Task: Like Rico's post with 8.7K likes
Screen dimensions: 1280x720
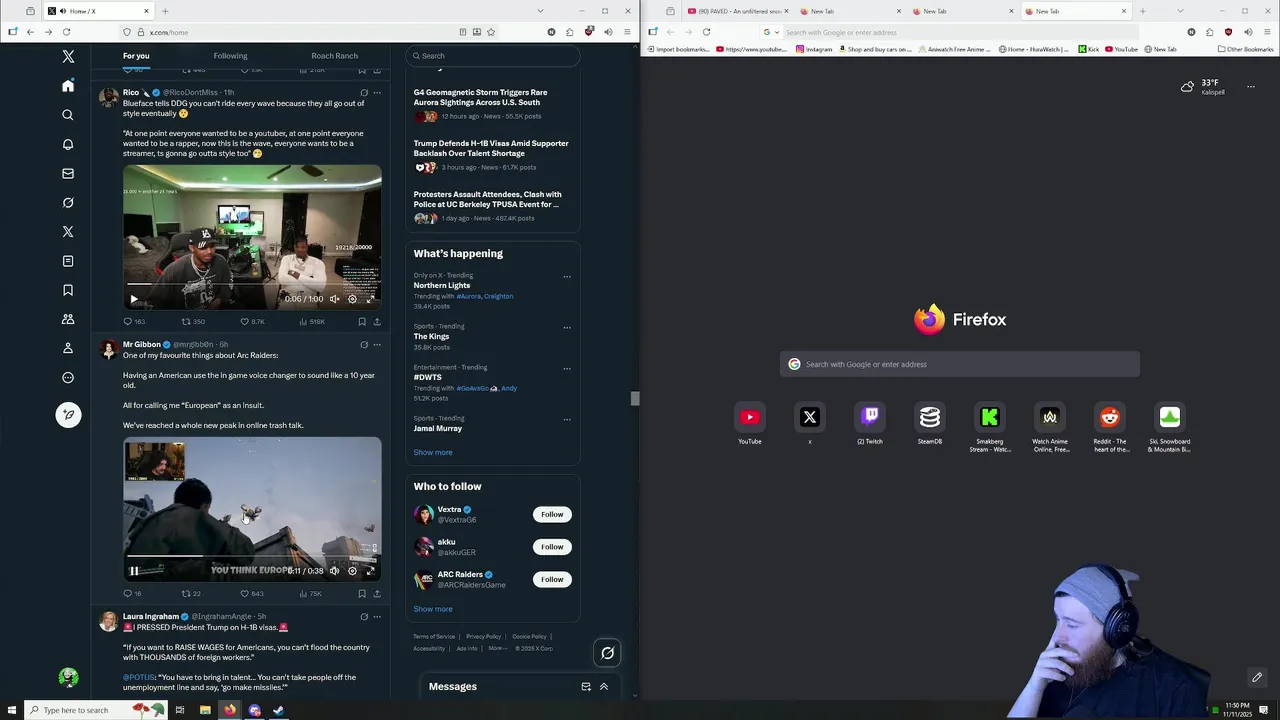Action: pos(252,321)
